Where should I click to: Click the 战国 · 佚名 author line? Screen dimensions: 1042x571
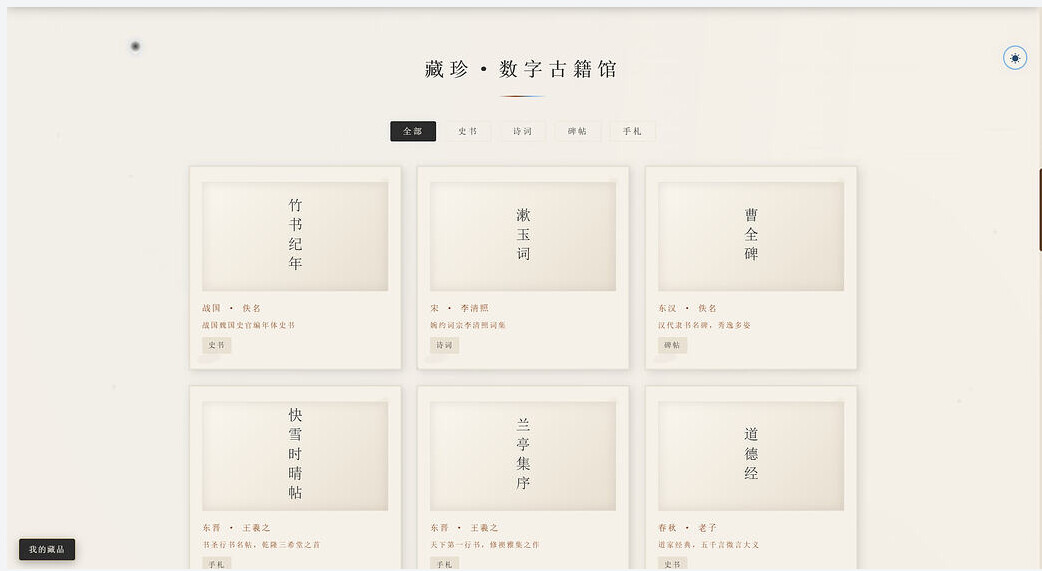coord(231,308)
